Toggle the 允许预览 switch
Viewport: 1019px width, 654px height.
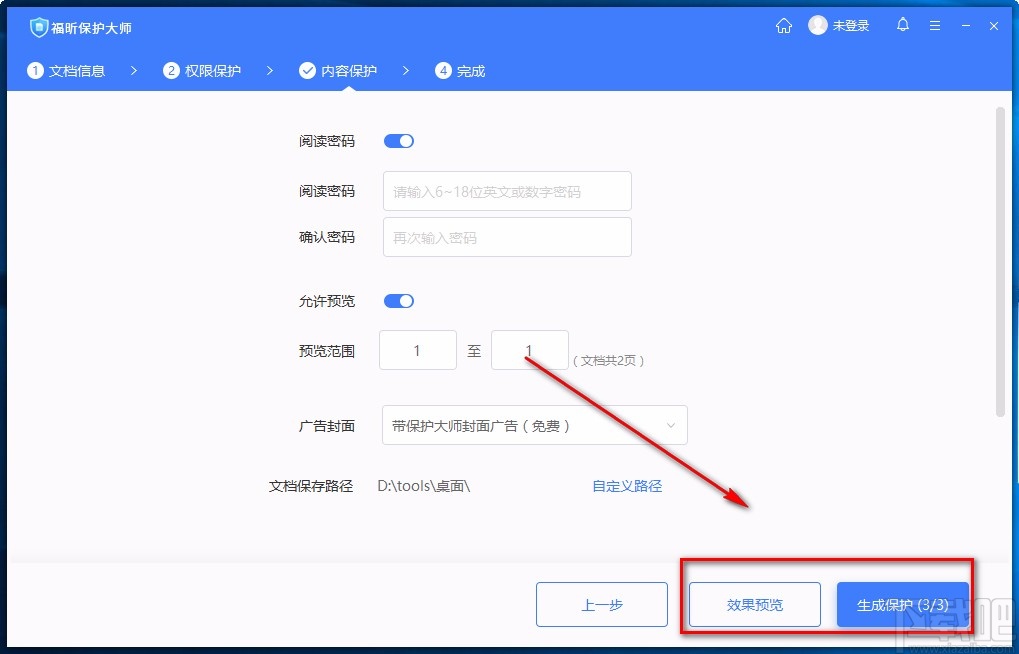click(398, 301)
